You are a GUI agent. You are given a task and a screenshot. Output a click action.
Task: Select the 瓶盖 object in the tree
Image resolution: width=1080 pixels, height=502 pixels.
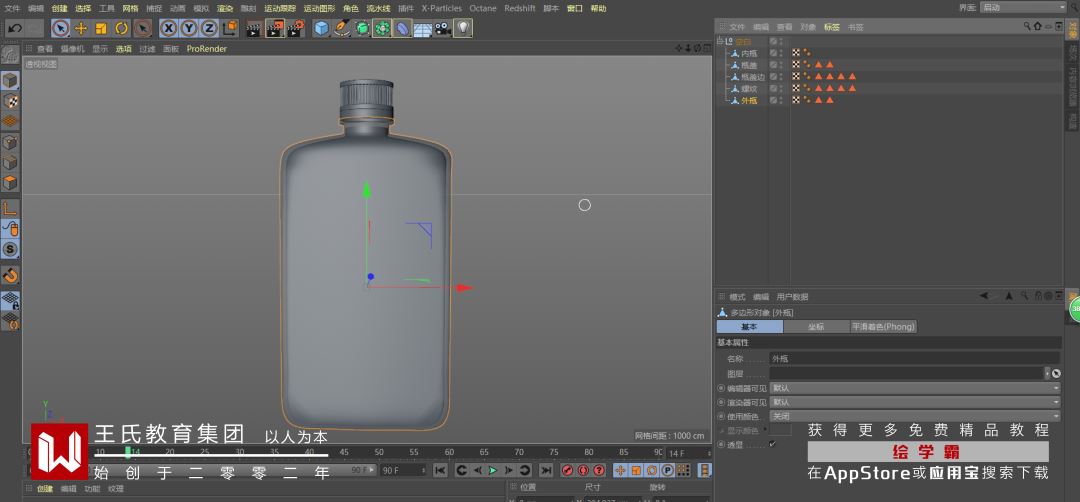[749, 65]
